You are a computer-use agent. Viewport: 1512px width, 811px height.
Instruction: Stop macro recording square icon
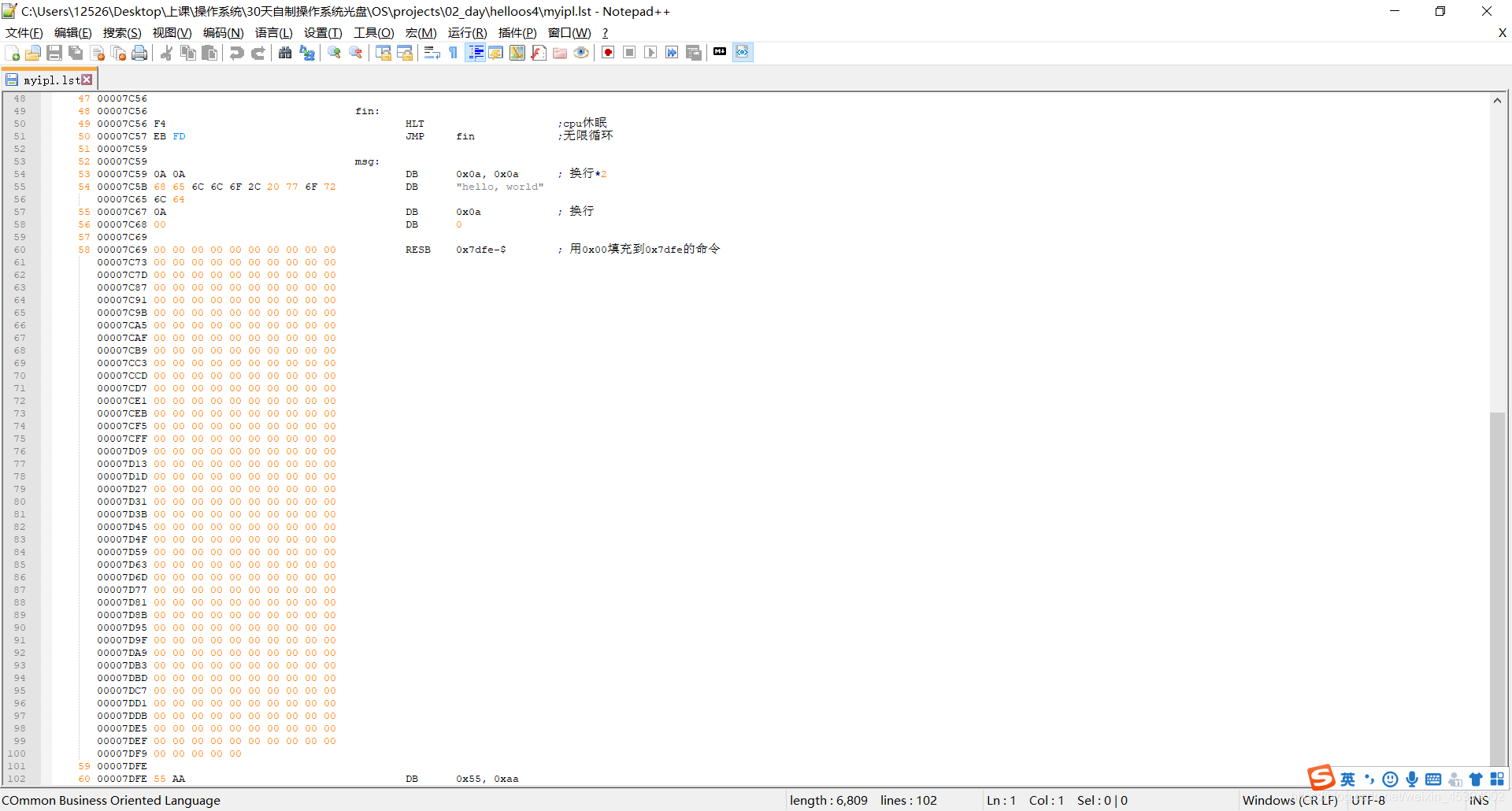pos(629,53)
